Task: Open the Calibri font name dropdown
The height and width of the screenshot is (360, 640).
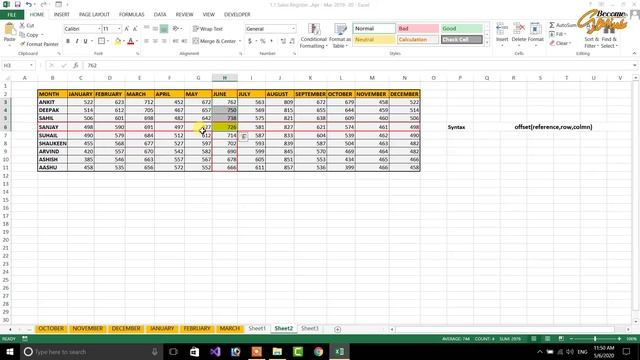Action: (x=98, y=29)
